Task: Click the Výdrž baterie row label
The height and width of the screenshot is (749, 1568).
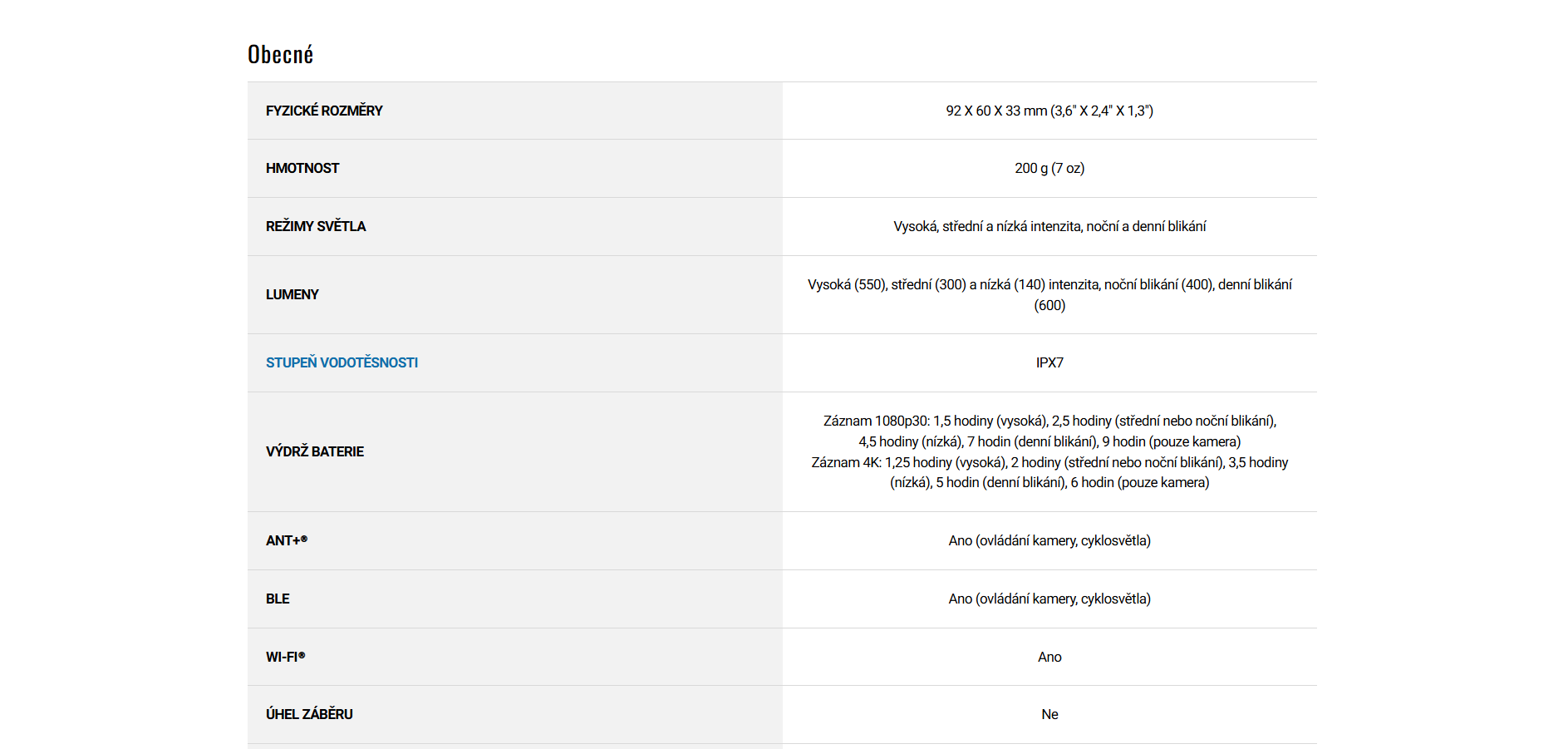Action: click(315, 451)
